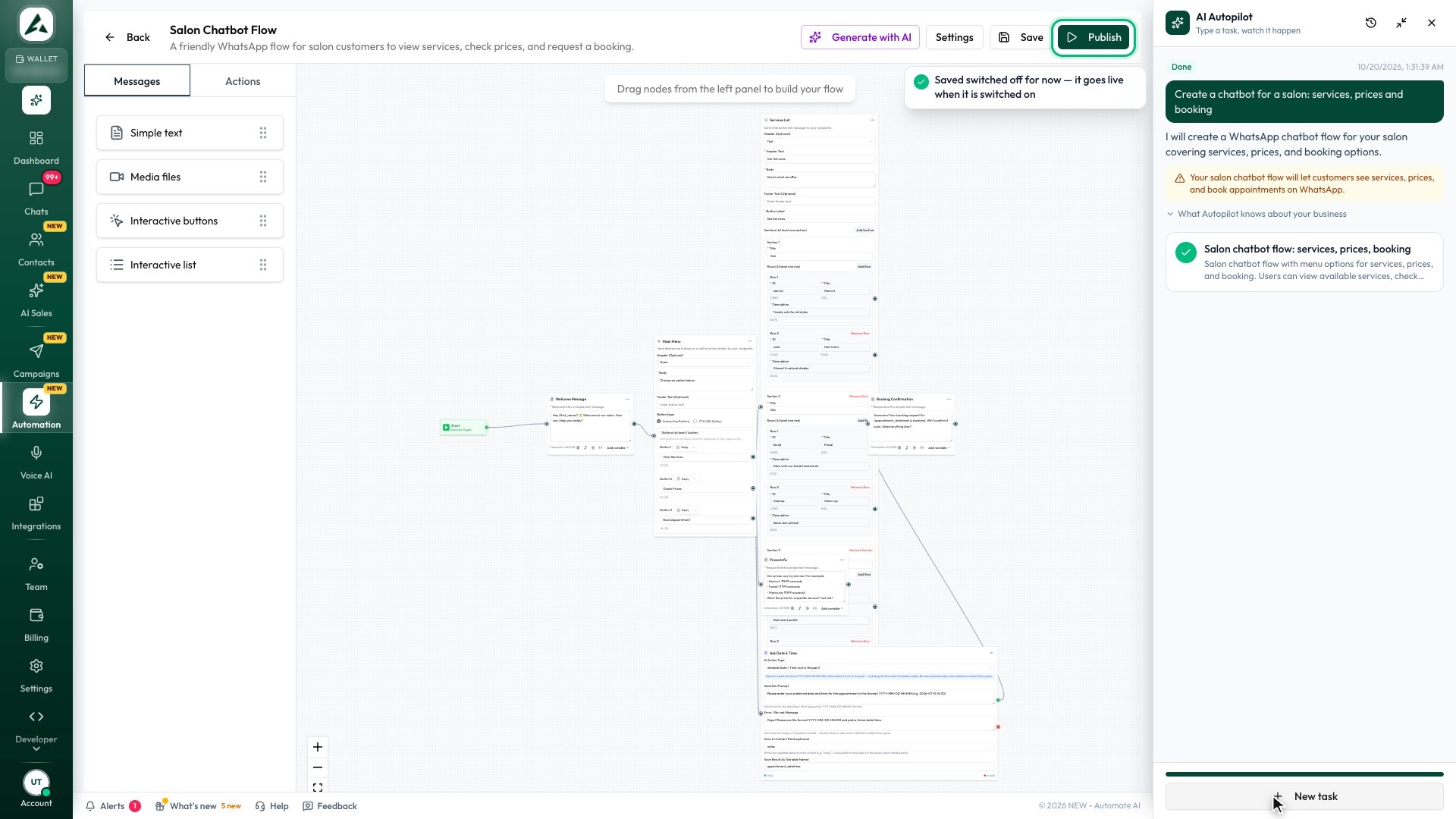Screen dimensions: 1456x819
Task: Collapse the AI Autopilot panel
Action: (1401, 23)
